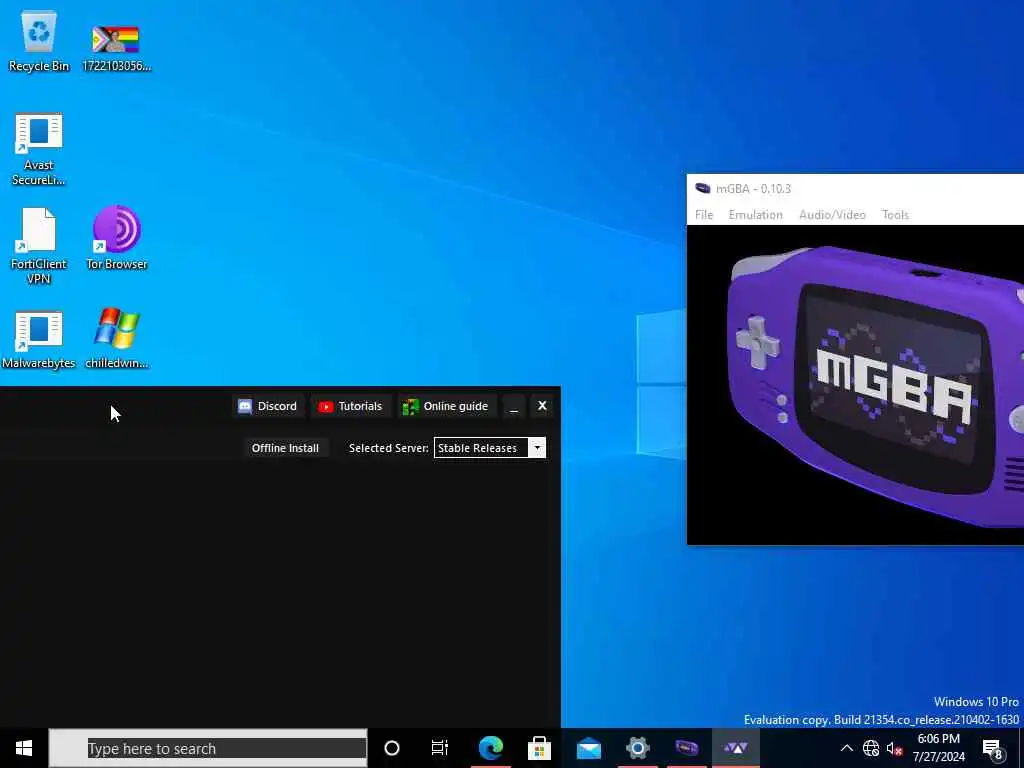This screenshot has height=768, width=1024.
Task: Select the Malwarebytes desktop shortcut
Action: tap(39, 340)
